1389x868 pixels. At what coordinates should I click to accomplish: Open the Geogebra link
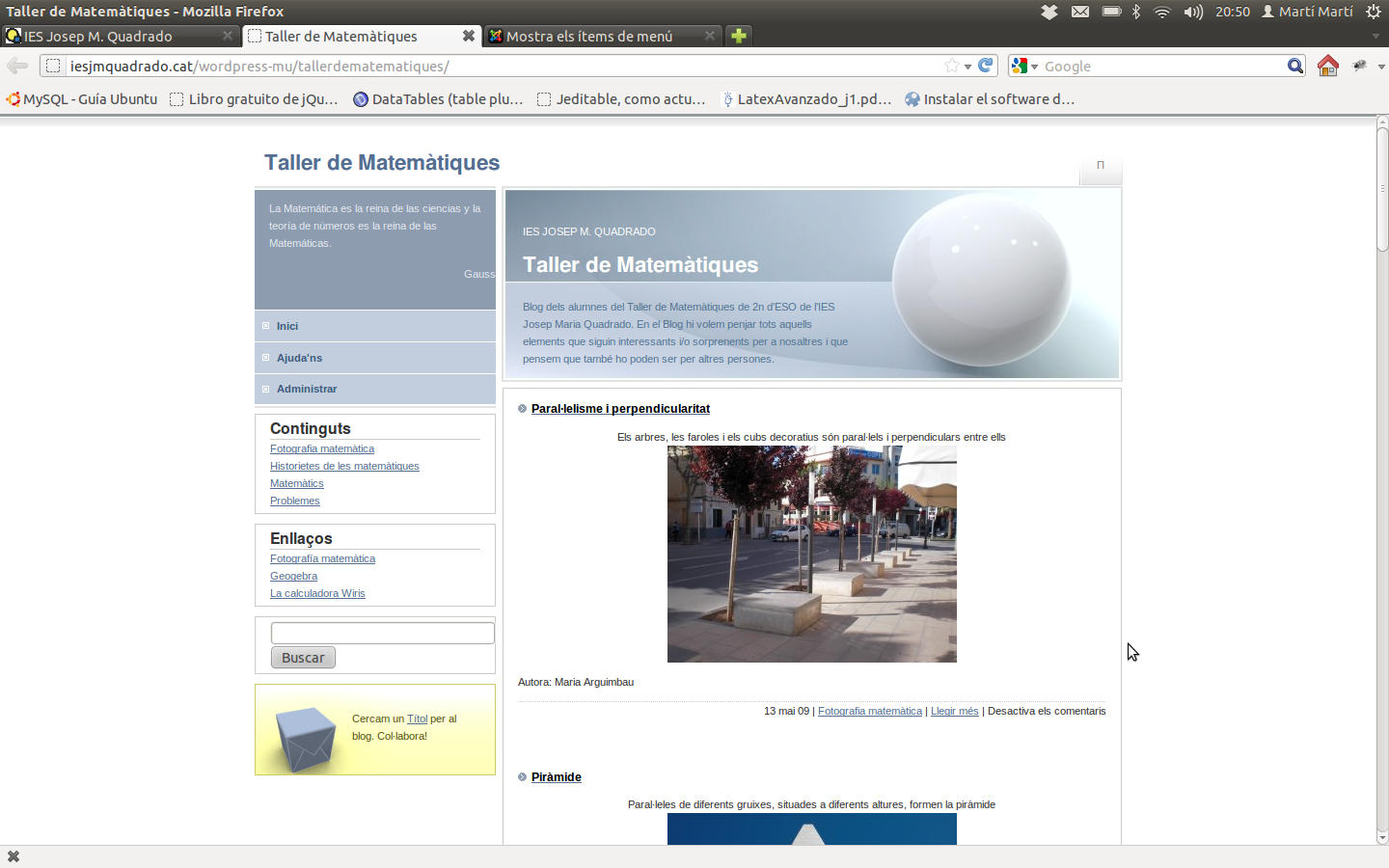[293, 576]
